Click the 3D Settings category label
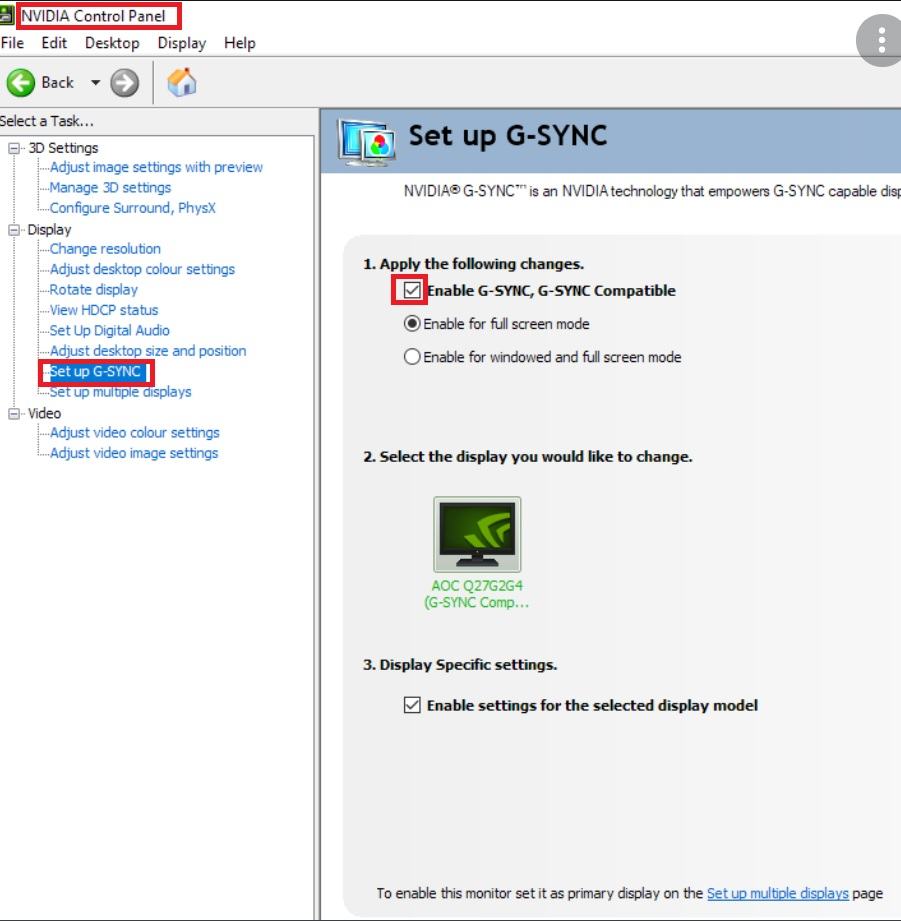901x921 pixels. point(63,148)
